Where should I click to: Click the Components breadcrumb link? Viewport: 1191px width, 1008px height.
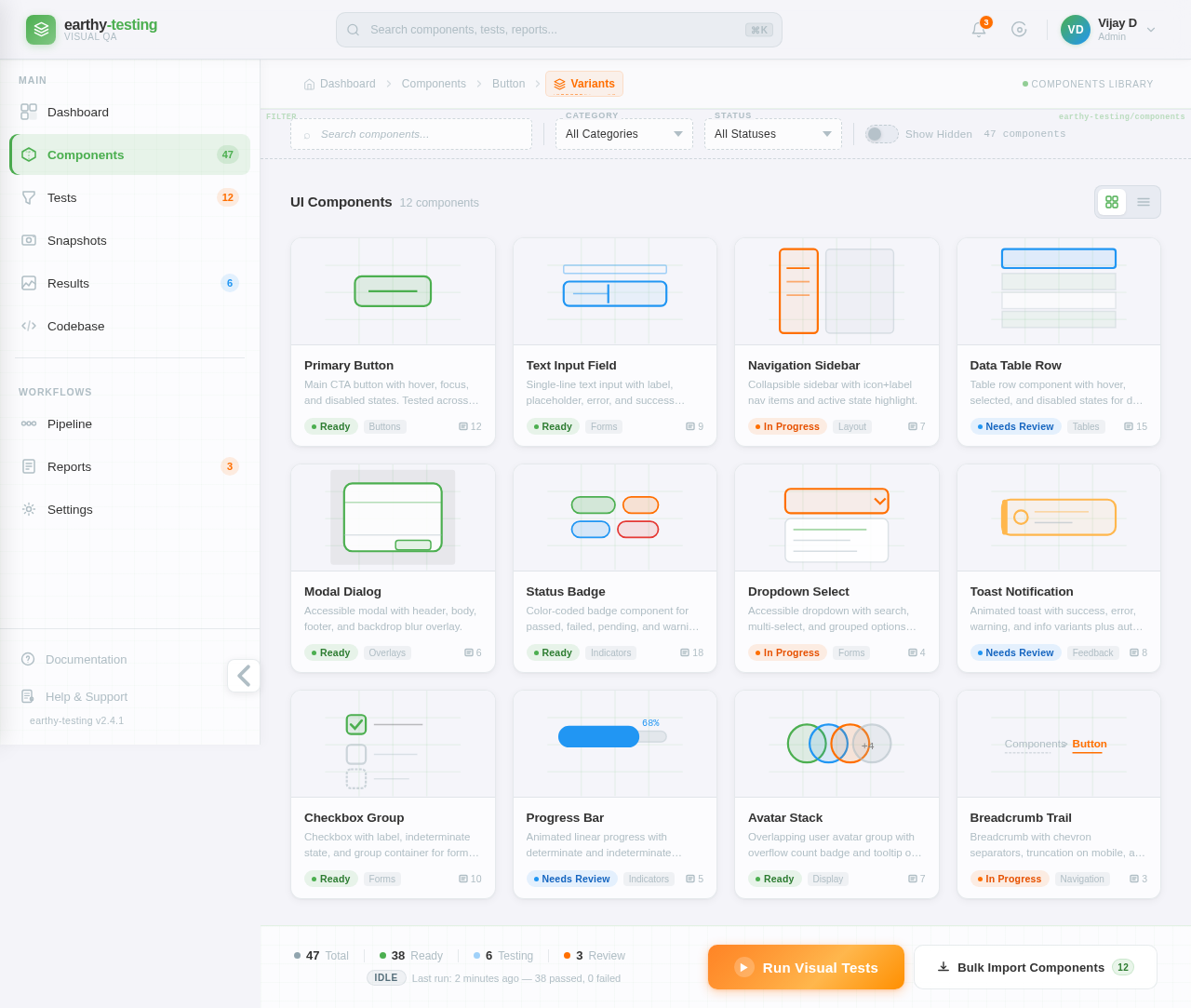click(x=434, y=84)
